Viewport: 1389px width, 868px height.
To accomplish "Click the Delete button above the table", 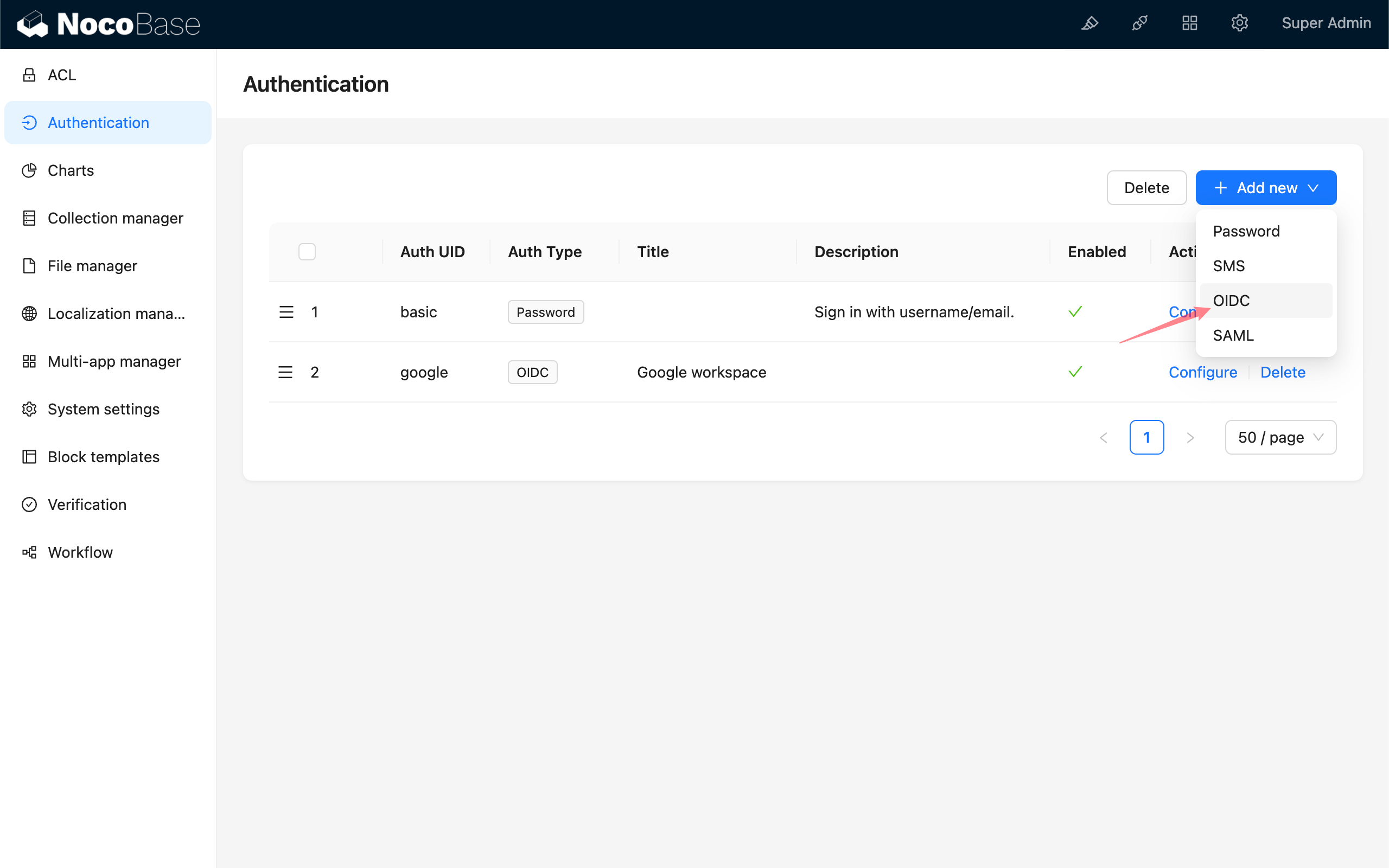I will click(x=1145, y=188).
